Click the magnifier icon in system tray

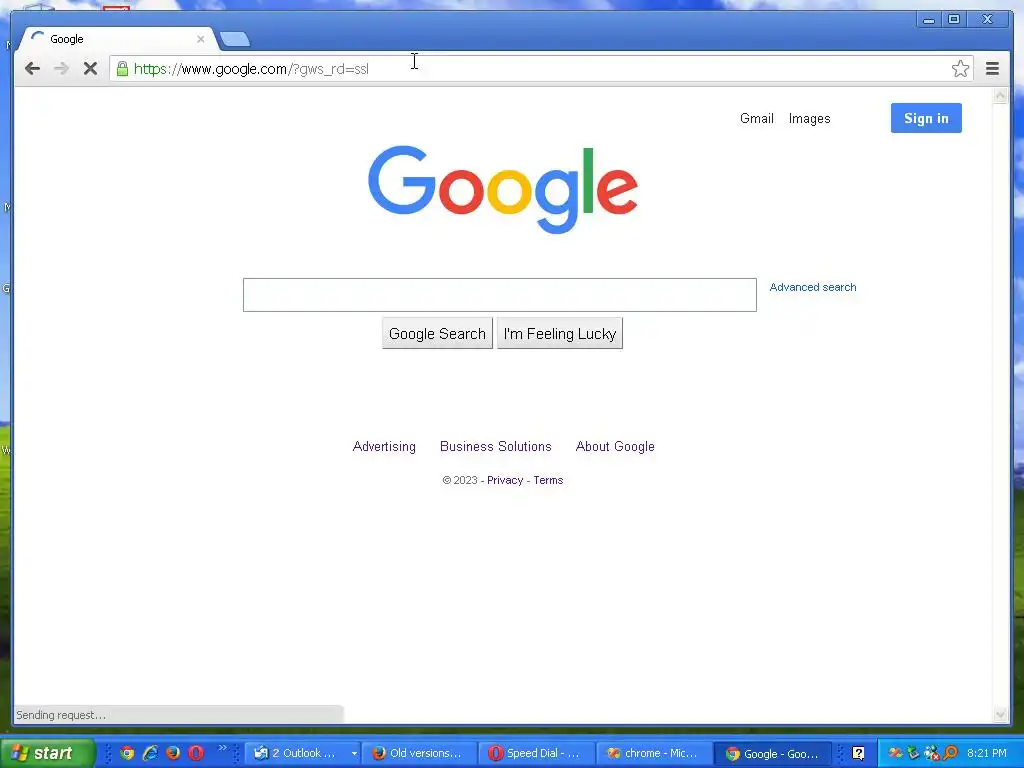(x=950, y=753)
